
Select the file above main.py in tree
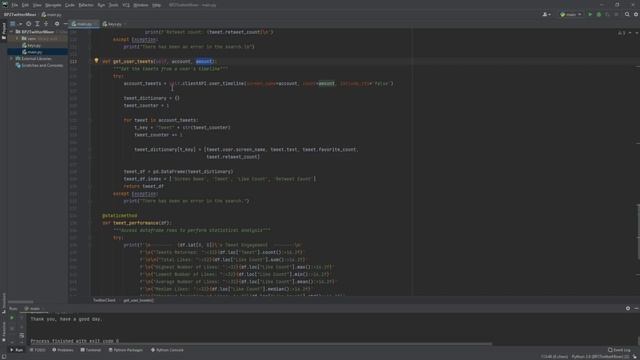click(x=32, y=46)
